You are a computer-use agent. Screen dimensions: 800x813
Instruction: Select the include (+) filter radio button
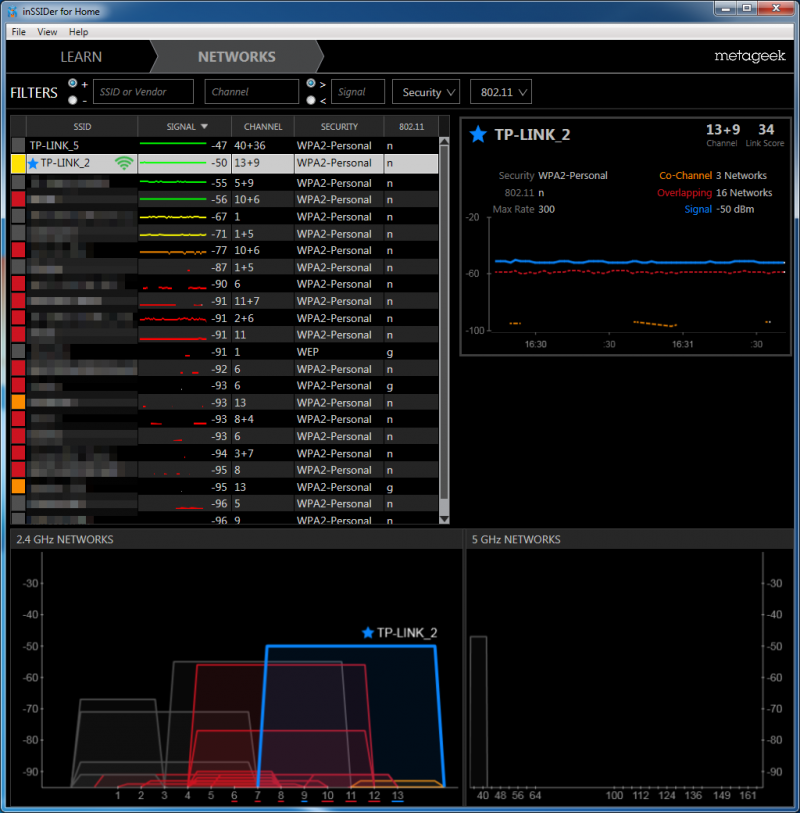coord(73,83)
